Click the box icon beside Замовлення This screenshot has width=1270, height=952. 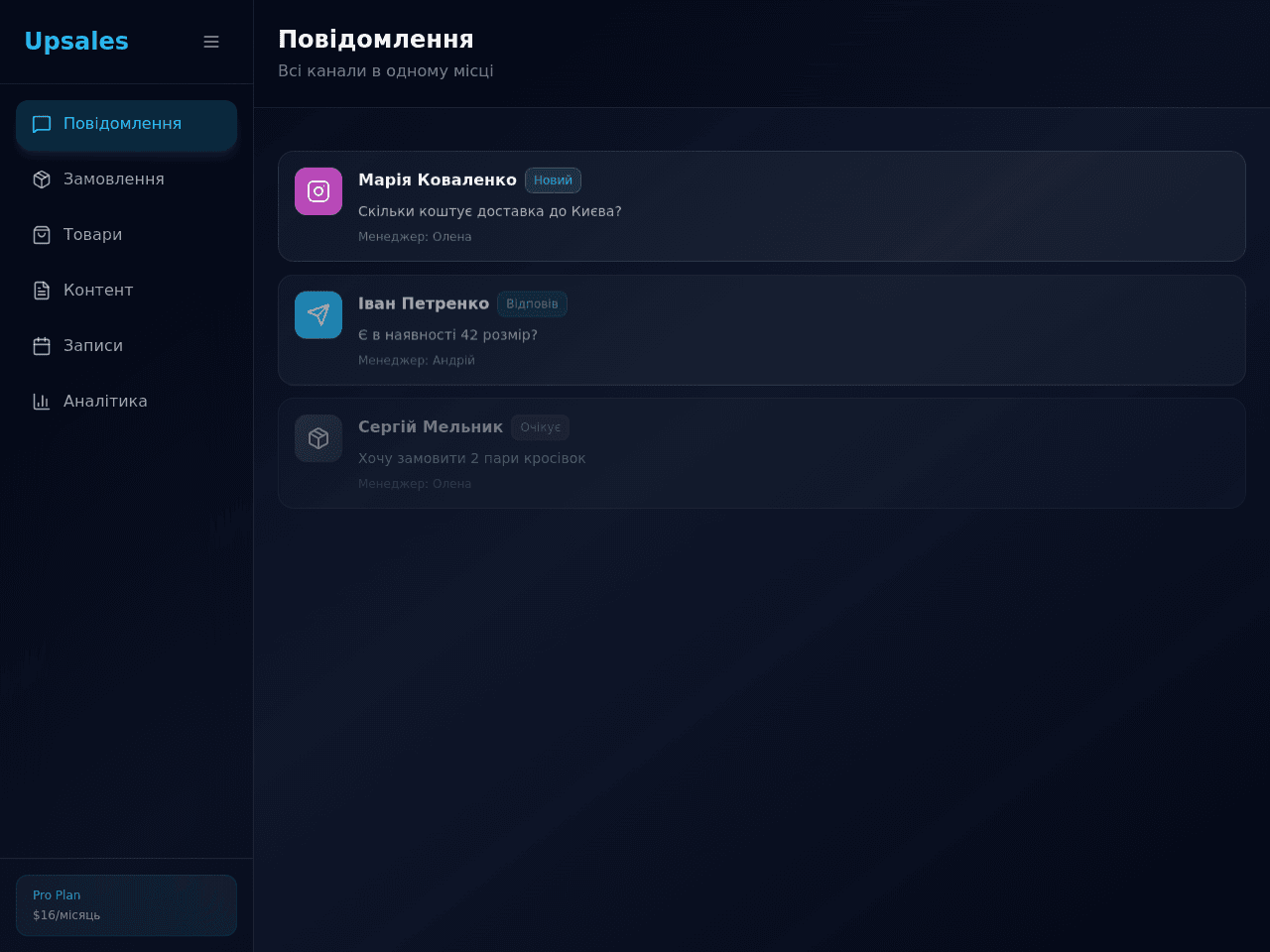(42, 179)
